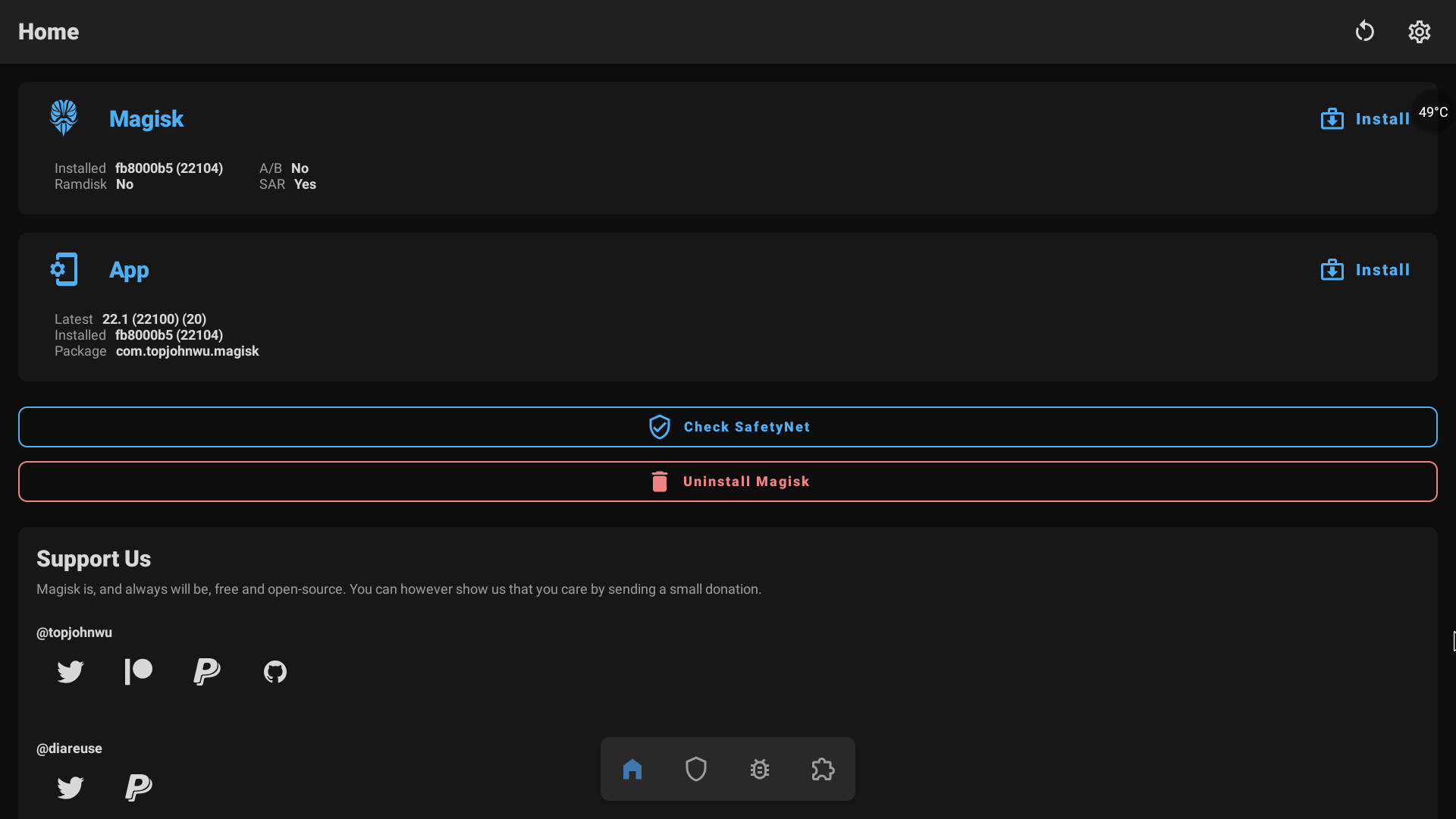Click the Uninstall Magisk trash icon
The height and width of the screenshot is (819, 1456).
[x=660, y=482]
